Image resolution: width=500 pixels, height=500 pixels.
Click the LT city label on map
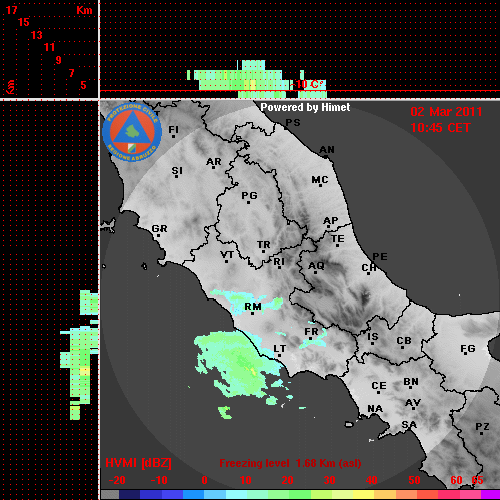[x=279, y=349]
